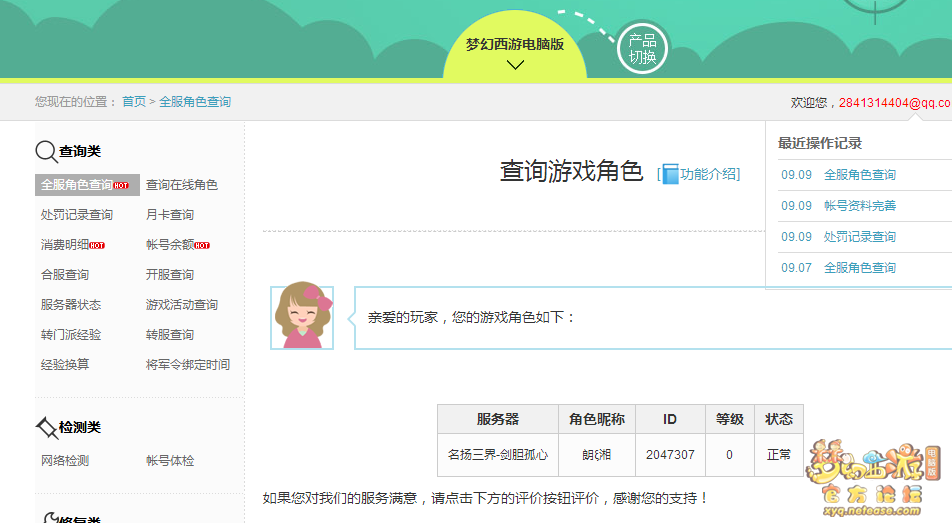Click the 功能介绍 book icon

670,174
